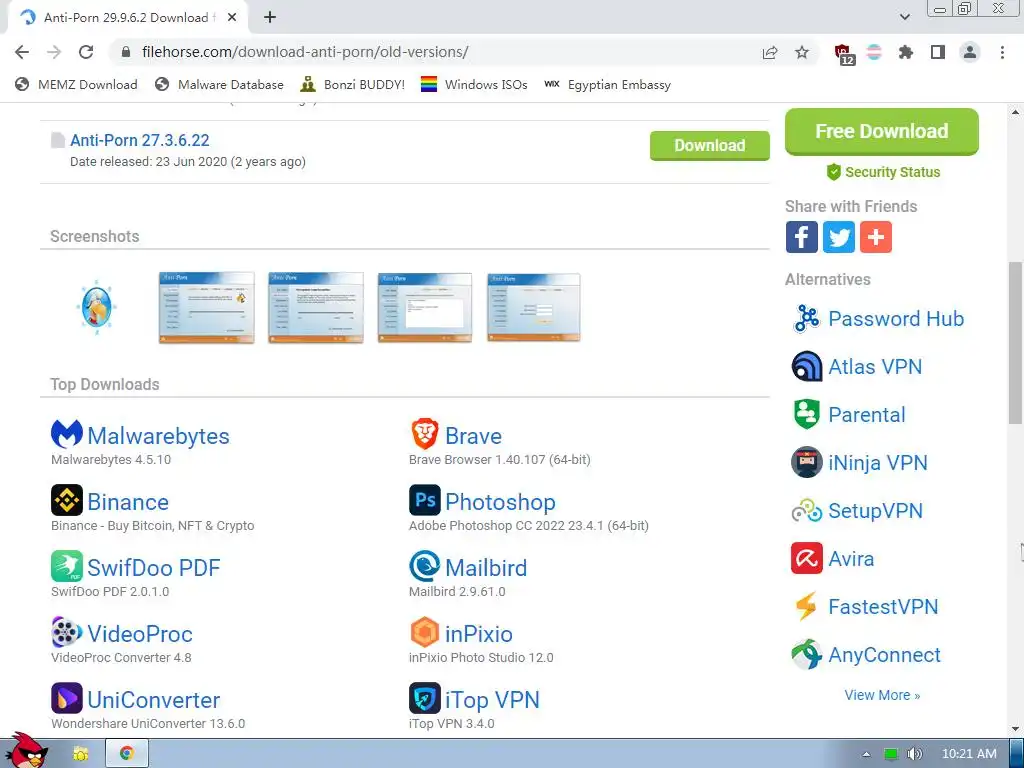Open the second Anti-Porn screenshot thumbnail

coord(316,308)
